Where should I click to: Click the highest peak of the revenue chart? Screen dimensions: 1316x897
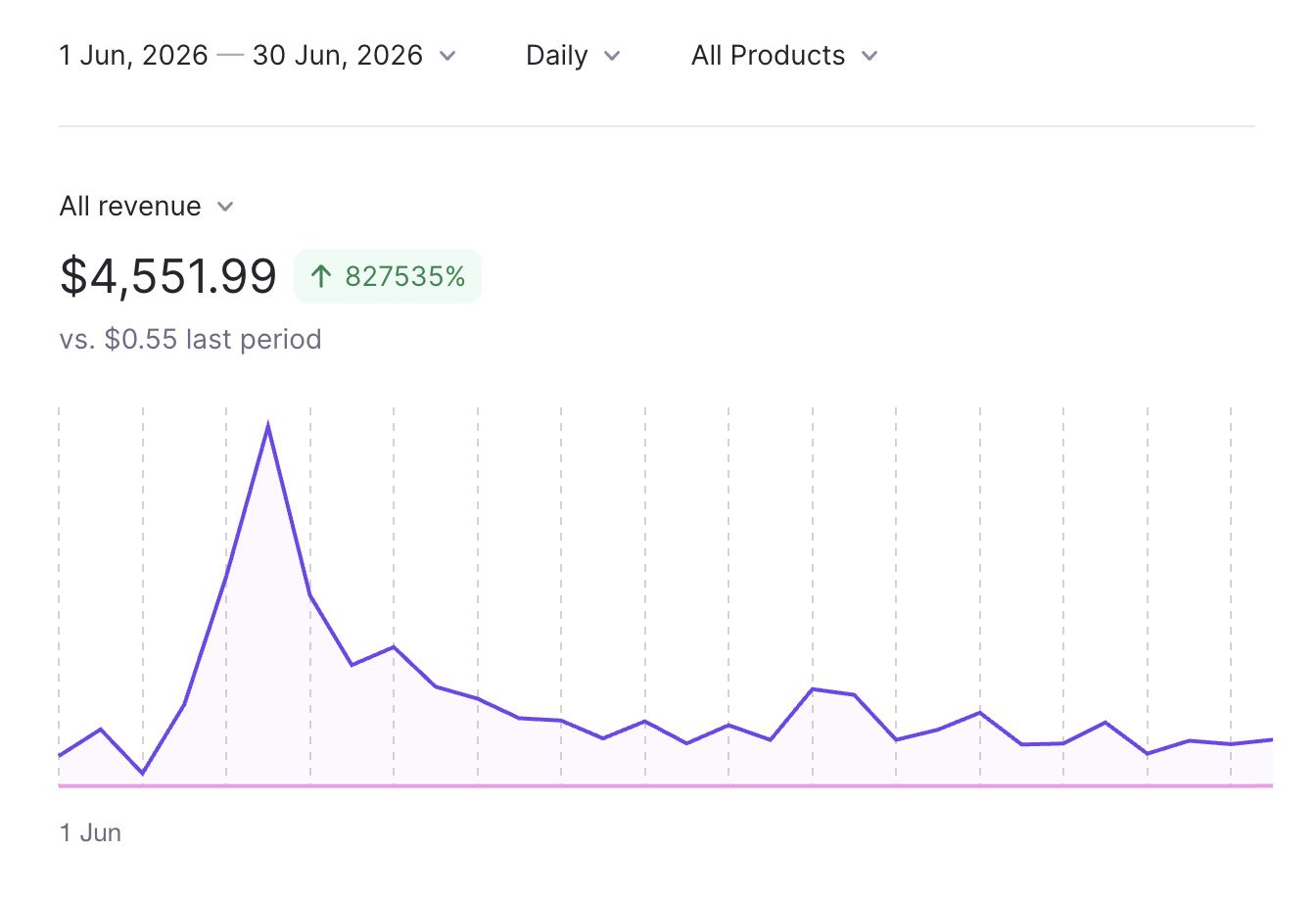click(268, 427)
